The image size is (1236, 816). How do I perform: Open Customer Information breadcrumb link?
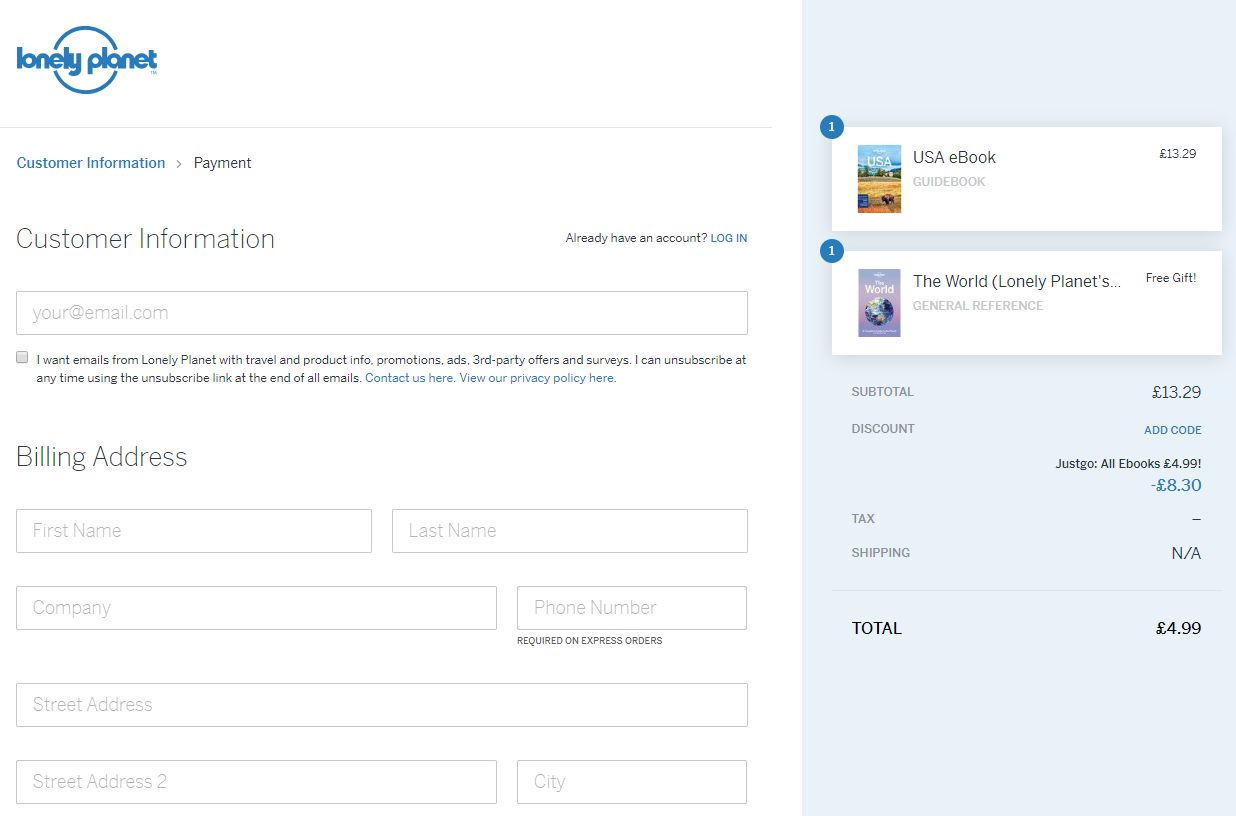[91, 163]
